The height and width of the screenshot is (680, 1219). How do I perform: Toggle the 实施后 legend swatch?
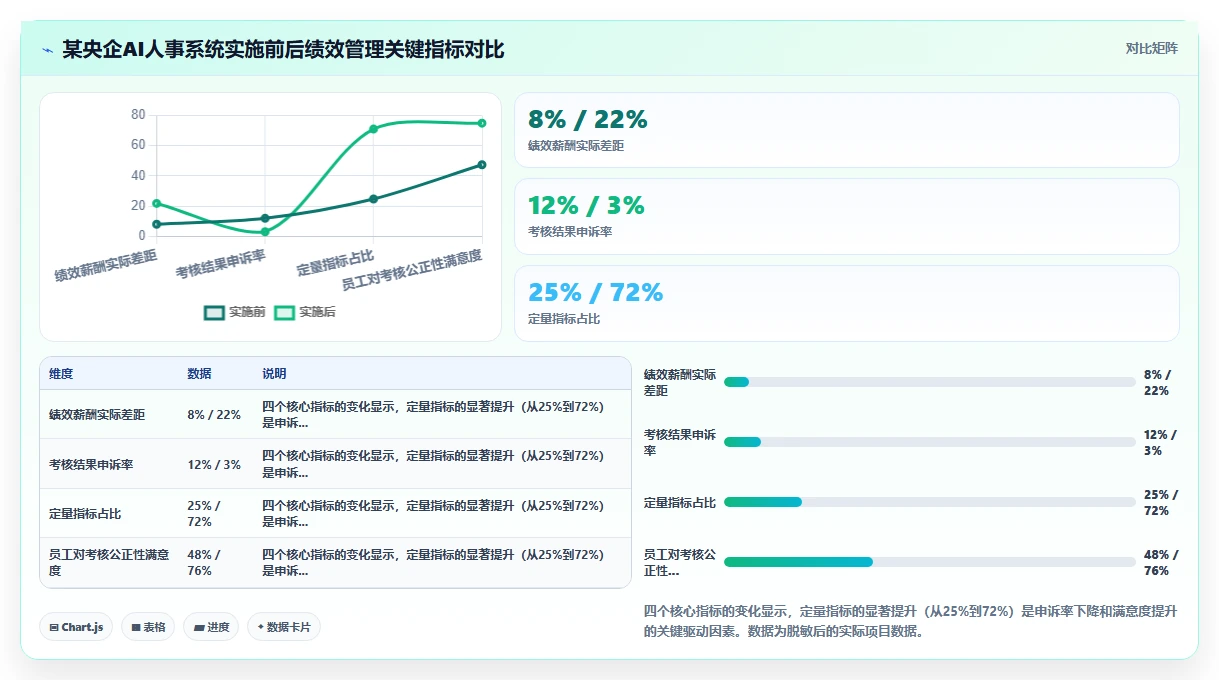pyautogui.click(x=285, y=312)
